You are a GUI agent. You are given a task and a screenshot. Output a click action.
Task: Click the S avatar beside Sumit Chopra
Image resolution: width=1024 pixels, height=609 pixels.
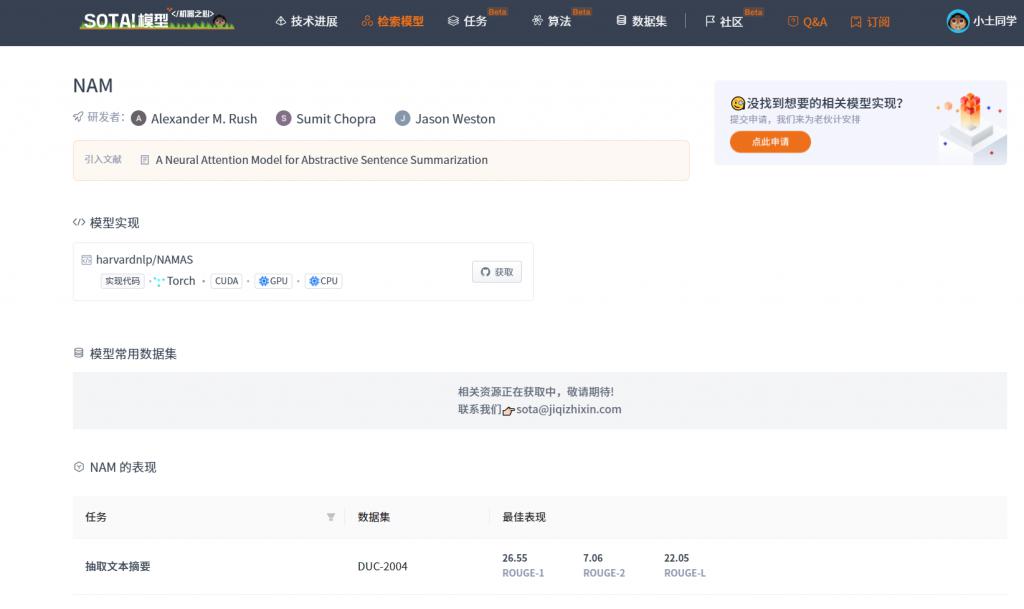coord(283,118)
